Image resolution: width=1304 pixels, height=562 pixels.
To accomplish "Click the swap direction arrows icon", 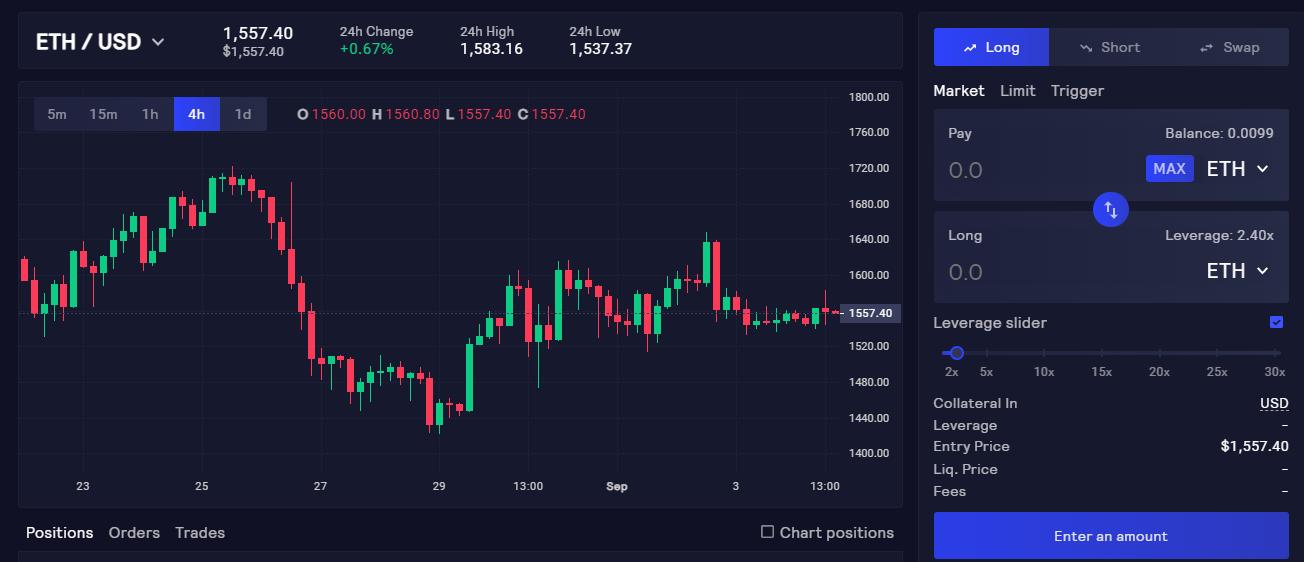I will coord(1111,210).
